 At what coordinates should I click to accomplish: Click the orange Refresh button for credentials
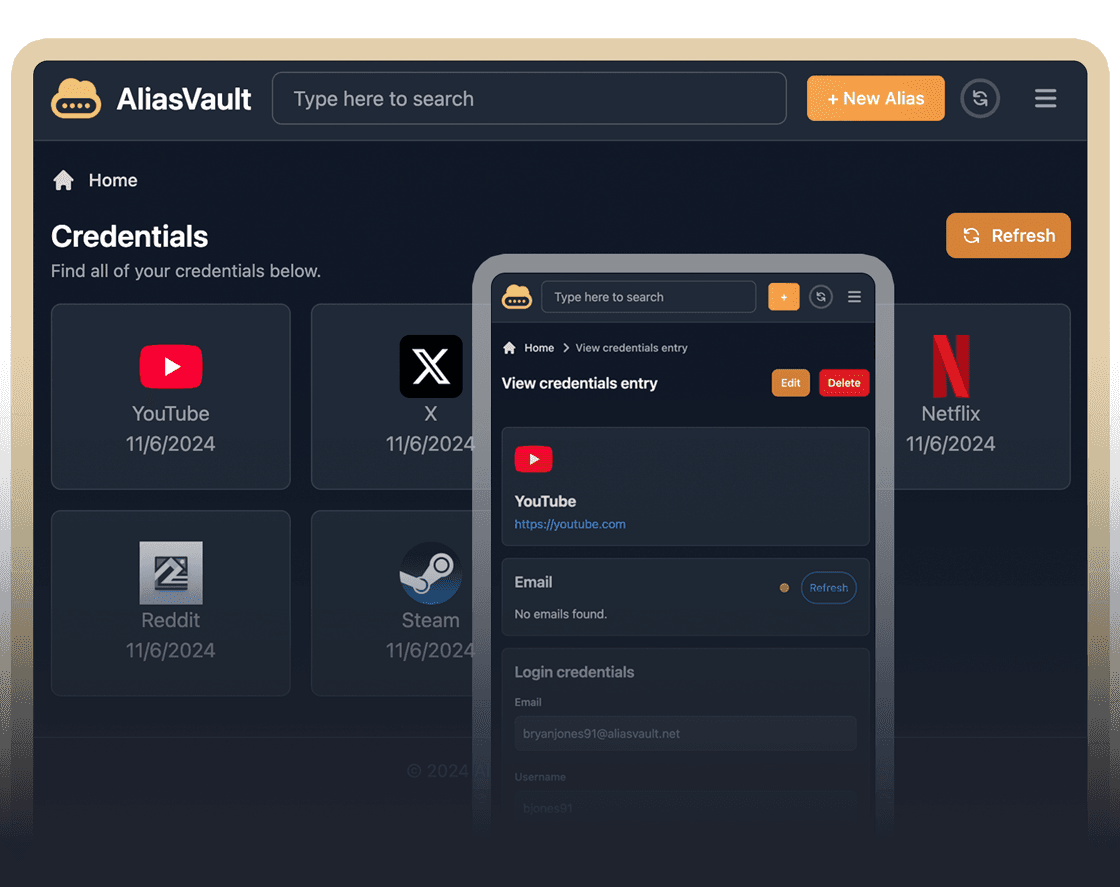[x=1008, y=236]
